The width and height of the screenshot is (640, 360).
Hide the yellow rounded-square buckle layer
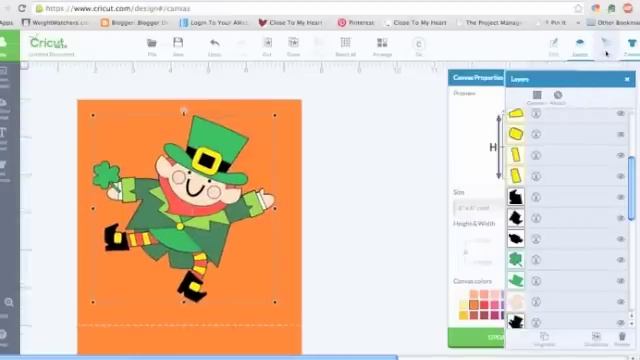620,134
